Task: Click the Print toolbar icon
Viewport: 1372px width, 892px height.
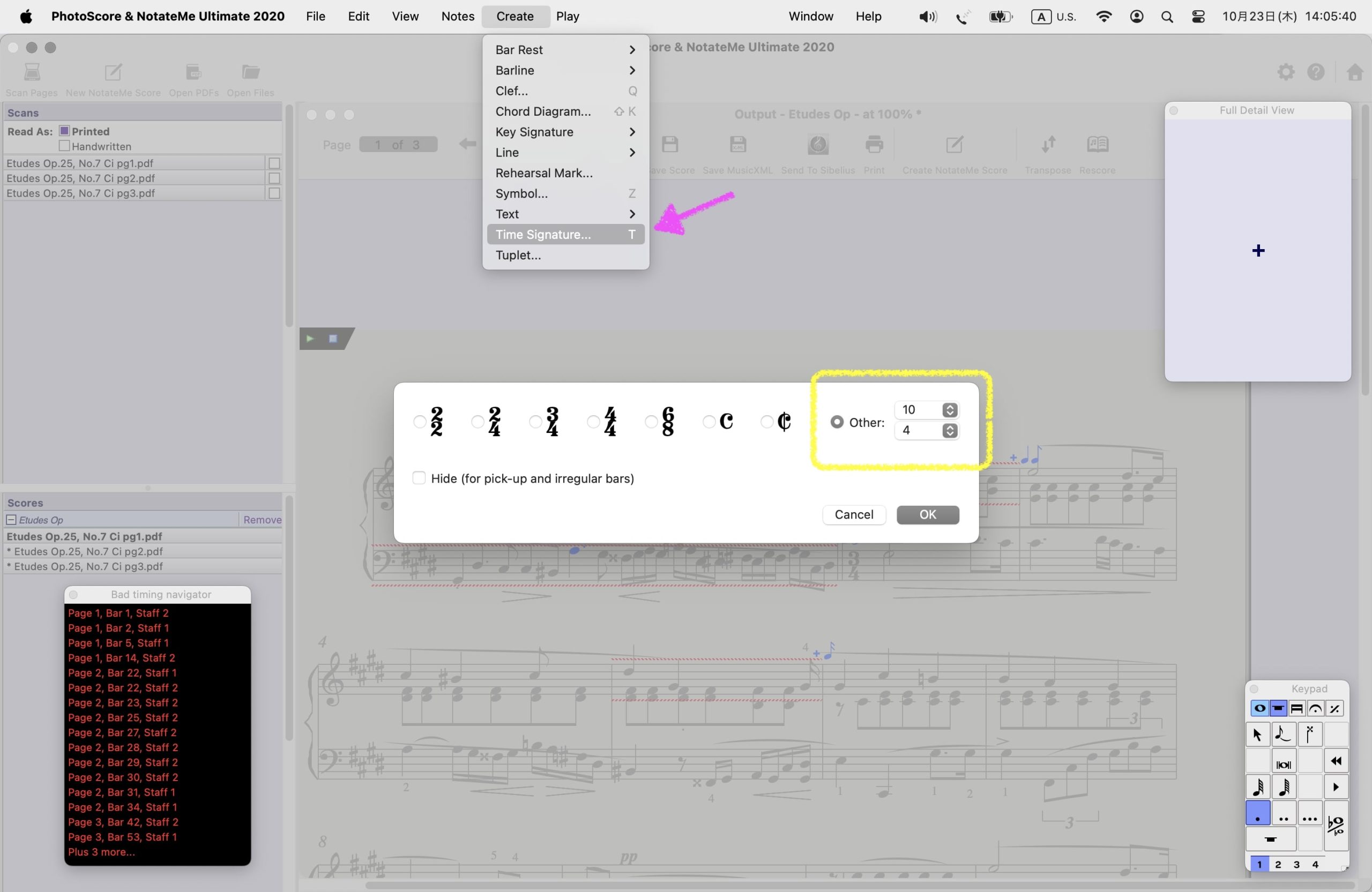Action: (x=874, y=145)
